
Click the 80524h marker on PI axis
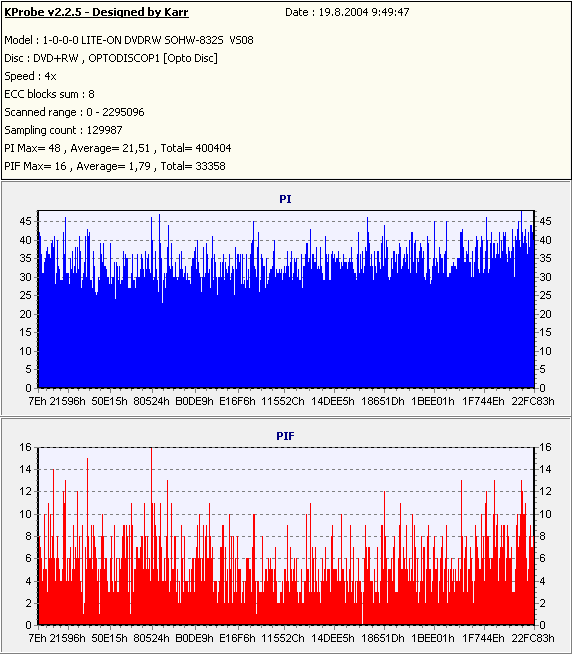coord(151,401)
